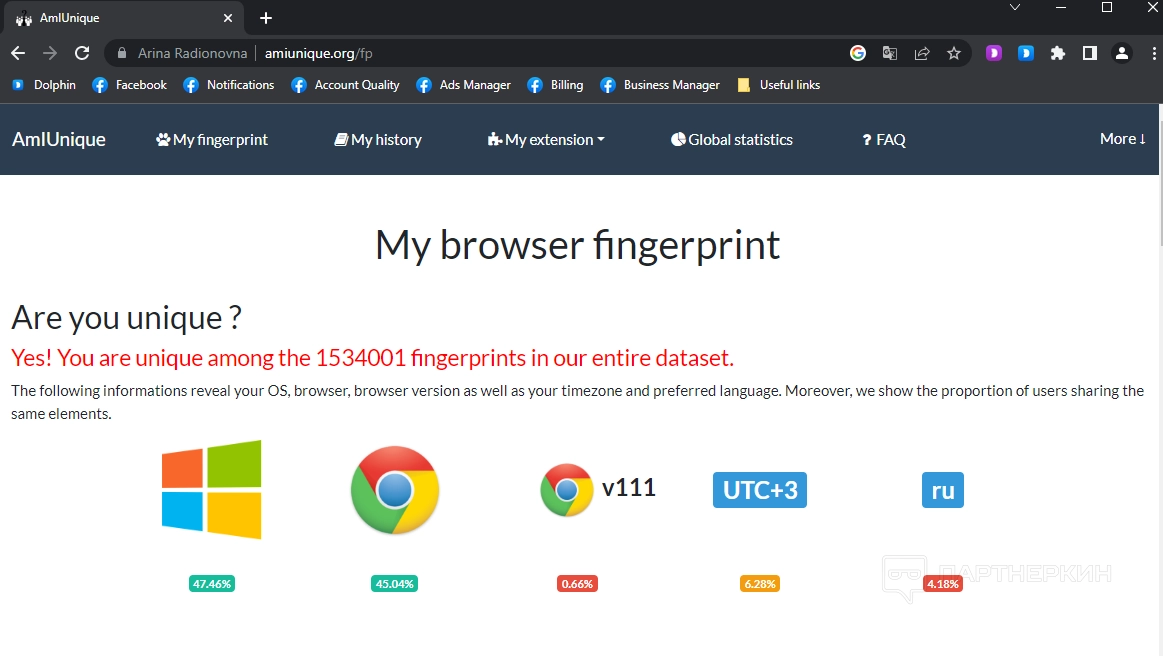Open the Chrome profile avatar icon
Image resolution: width=1163 pixels, height=656 pixels.
click(1122, 53)
